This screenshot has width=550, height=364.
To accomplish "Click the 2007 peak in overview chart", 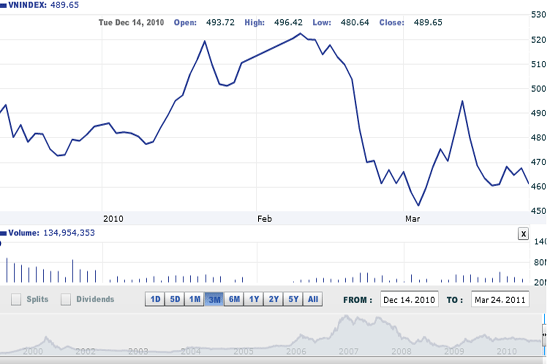I will pyautogui.click(x=347, y=317).
